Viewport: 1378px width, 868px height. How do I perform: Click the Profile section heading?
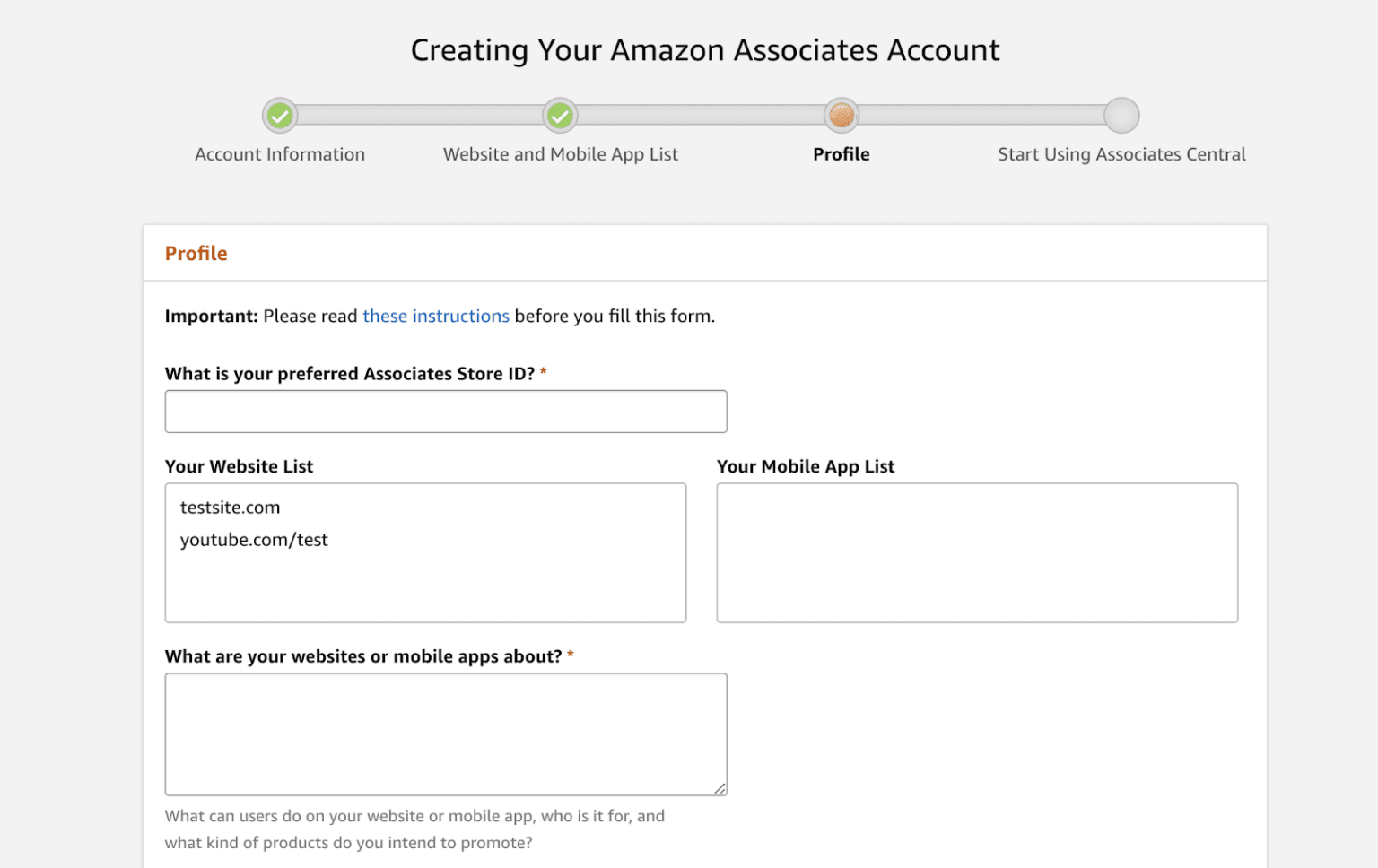(x=196, y=253)
